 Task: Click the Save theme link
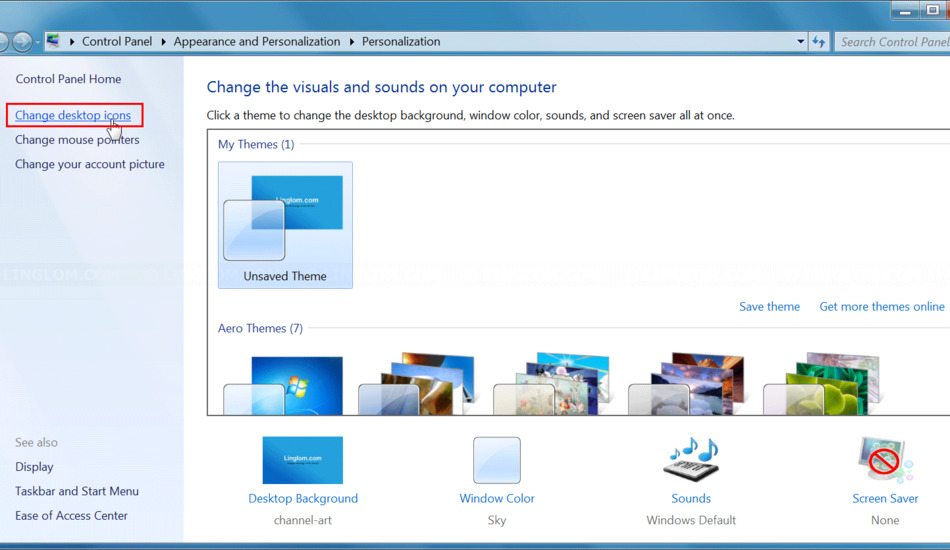tap(769, 307)
